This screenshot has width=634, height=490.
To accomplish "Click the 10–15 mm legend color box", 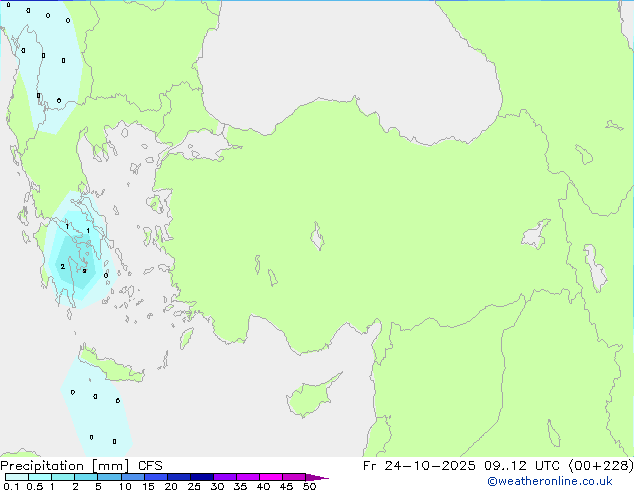I will 133,477.
